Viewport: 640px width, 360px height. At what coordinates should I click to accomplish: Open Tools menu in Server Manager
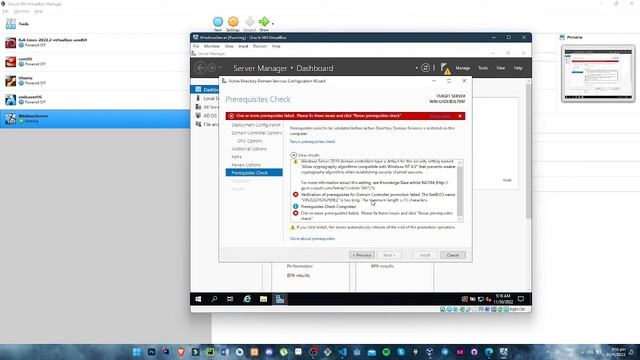[483, 68]
